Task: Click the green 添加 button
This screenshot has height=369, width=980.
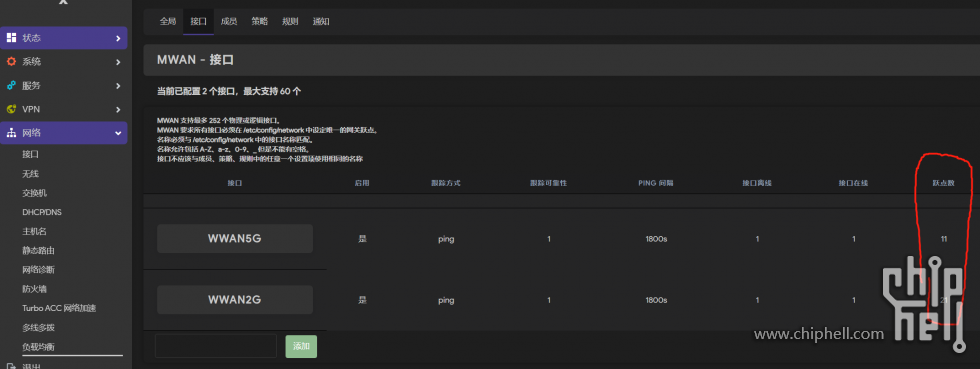Action: (301, 346)
